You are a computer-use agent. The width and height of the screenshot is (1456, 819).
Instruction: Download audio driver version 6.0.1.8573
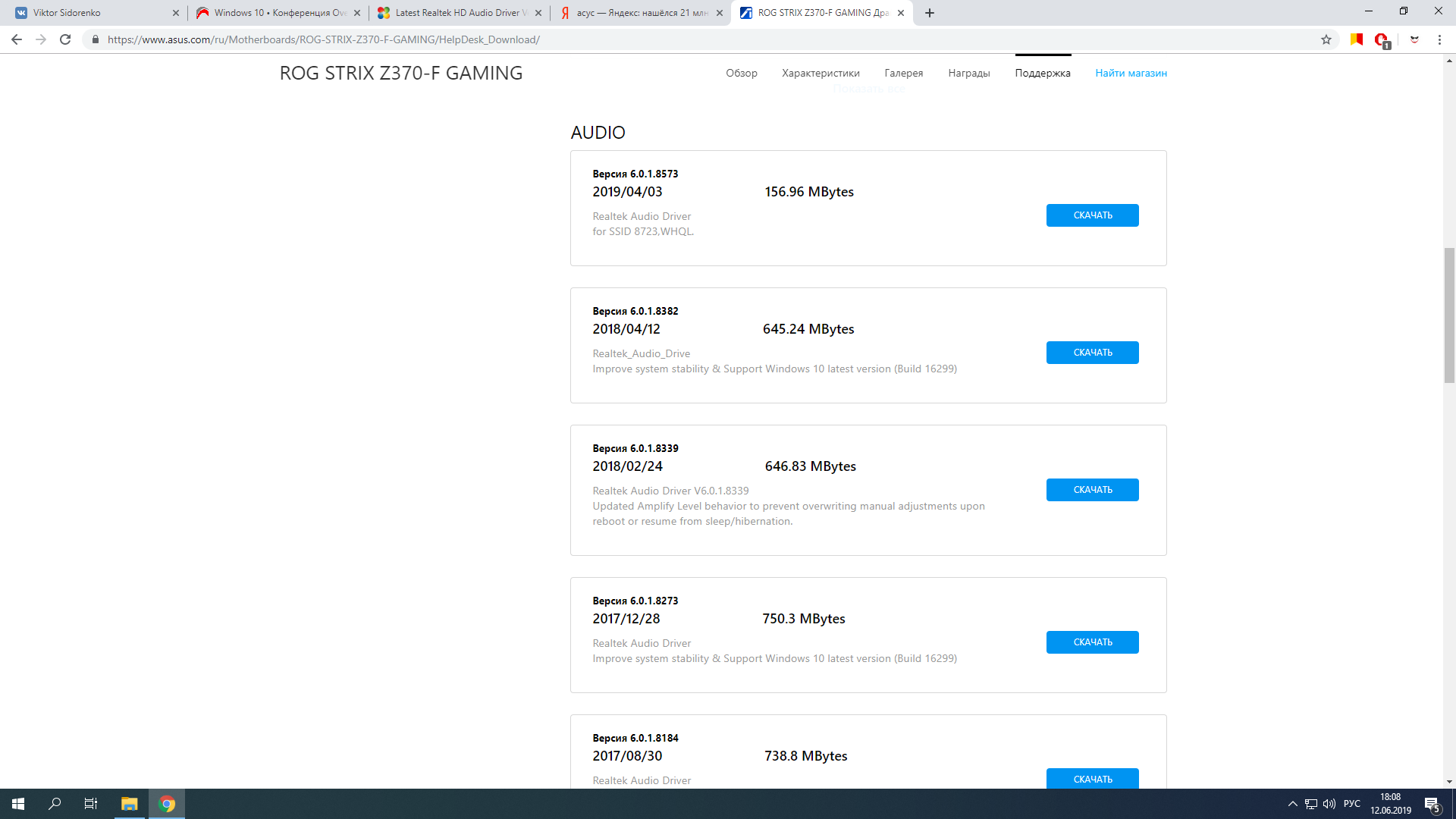pyautogui.click(x=1092, y=215)
